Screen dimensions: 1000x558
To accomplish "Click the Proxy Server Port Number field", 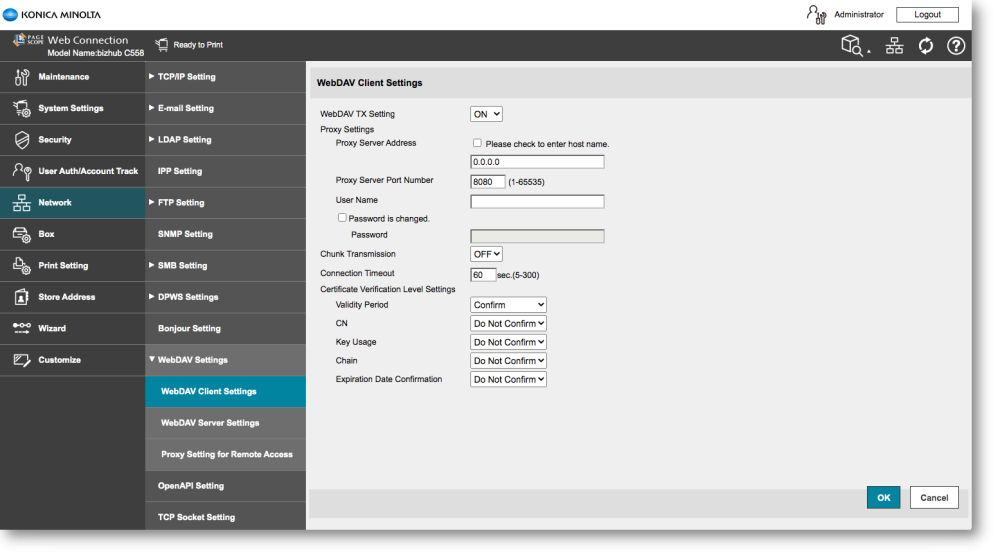I will 487,182.
